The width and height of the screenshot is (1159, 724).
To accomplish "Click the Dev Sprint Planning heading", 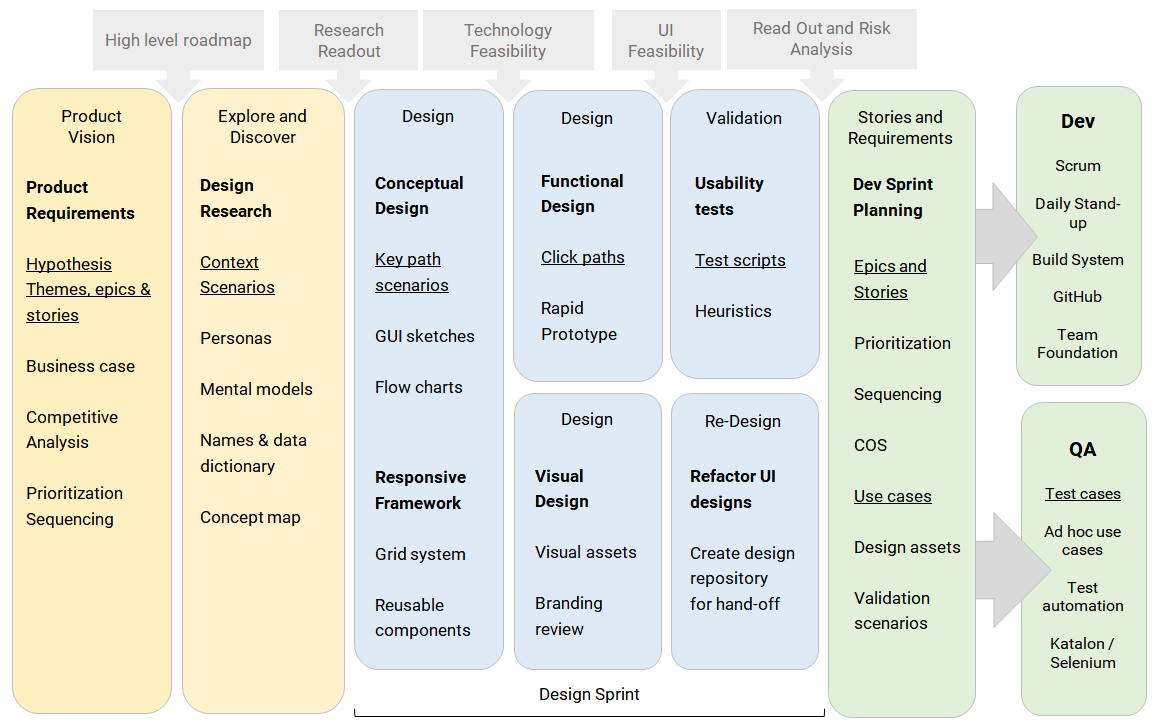I will click(893, 197).
